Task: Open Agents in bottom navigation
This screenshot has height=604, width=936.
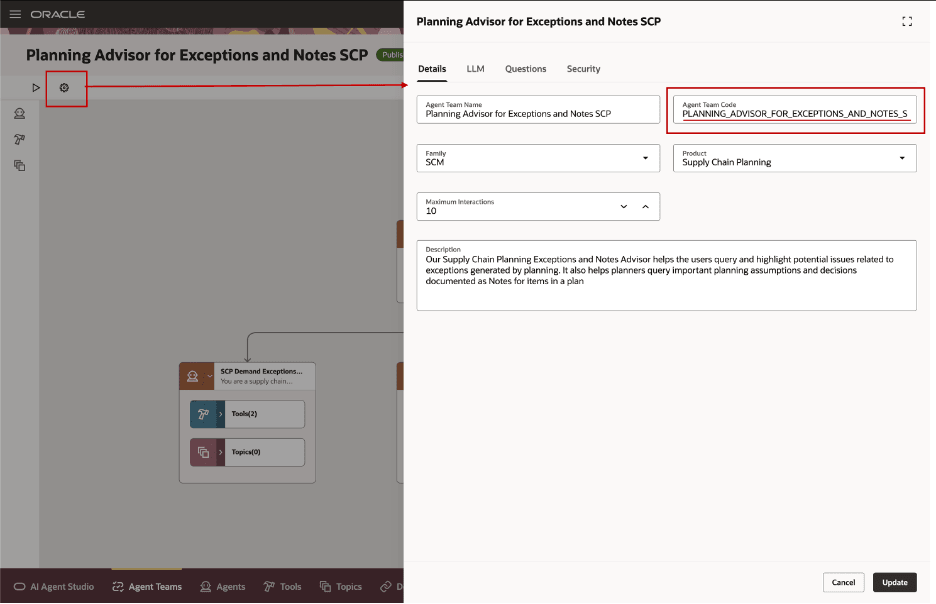Action: [223, 587]
